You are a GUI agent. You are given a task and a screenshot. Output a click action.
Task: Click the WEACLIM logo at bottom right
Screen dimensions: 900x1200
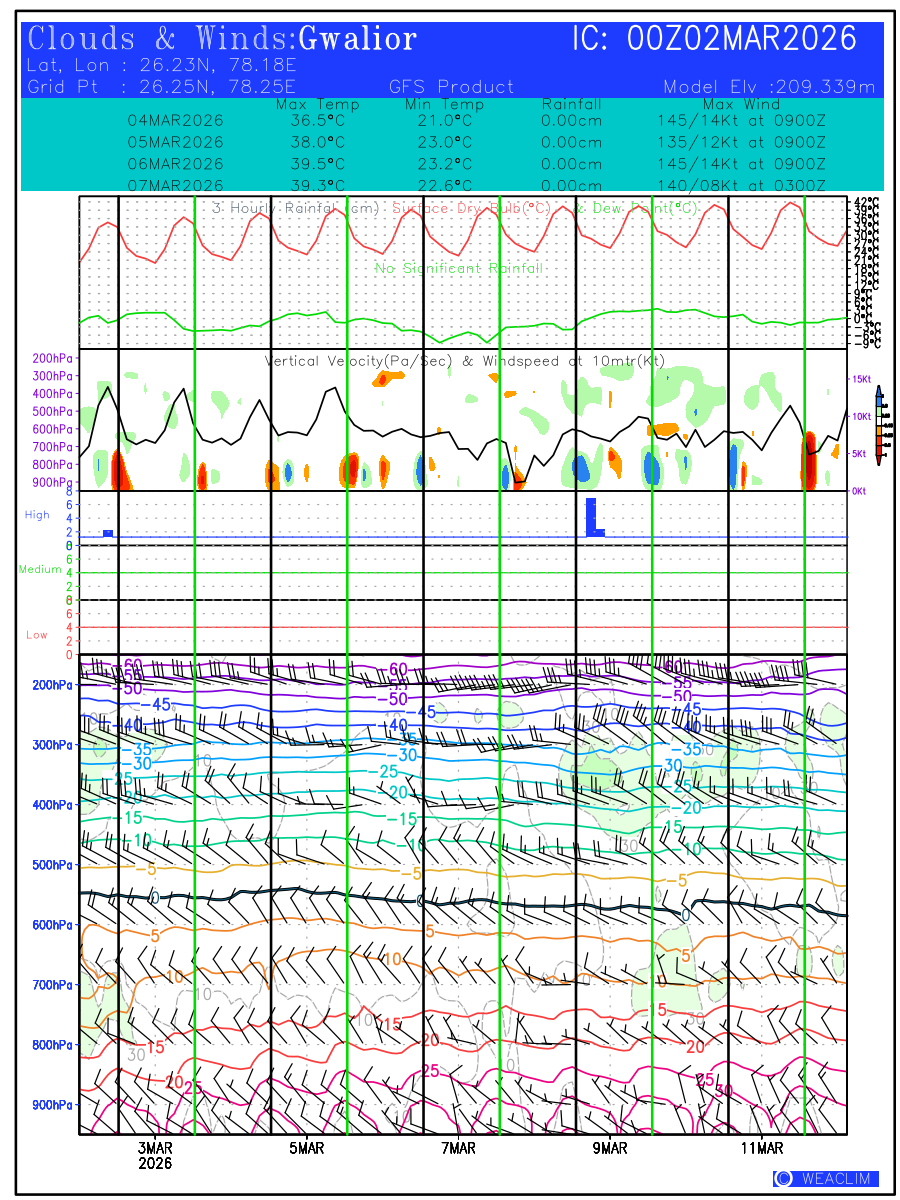tap(825, 1178)
